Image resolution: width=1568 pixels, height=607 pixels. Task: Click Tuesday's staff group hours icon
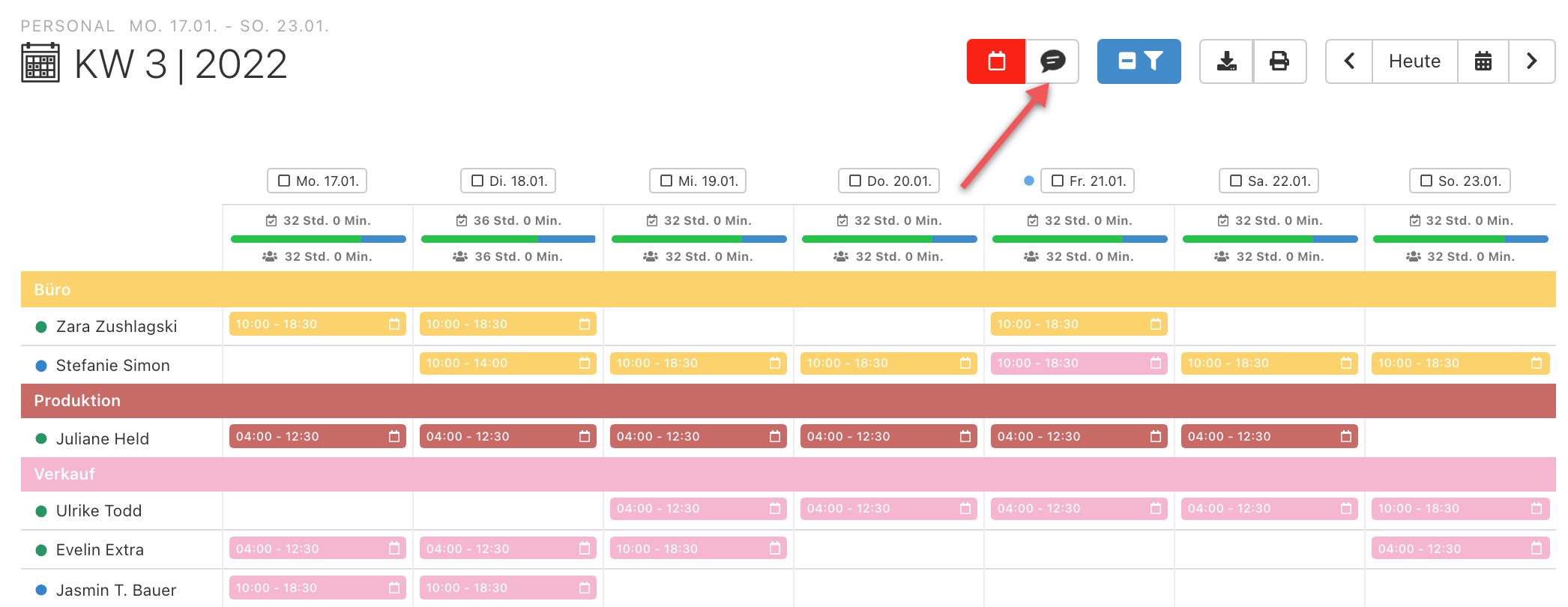pos(460,256)
